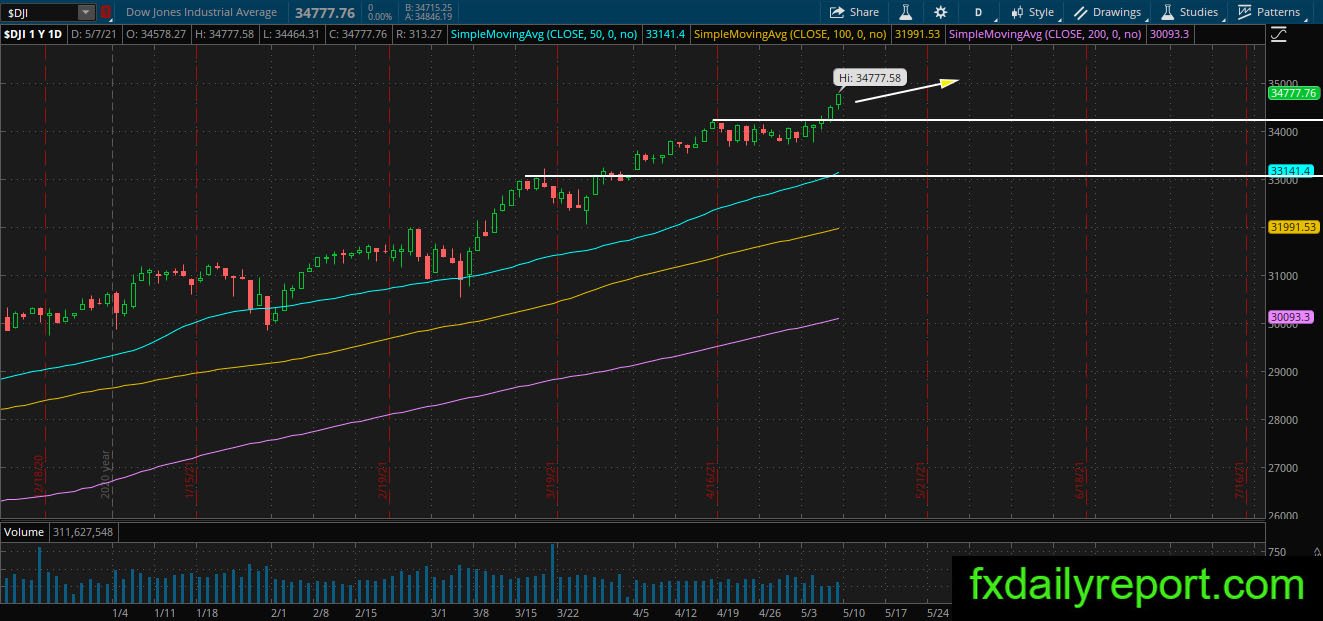This screenshot has width=1323, height=621.
Task: Click the 1/15/21 expiration date marker
Action: tap(189, 481)
